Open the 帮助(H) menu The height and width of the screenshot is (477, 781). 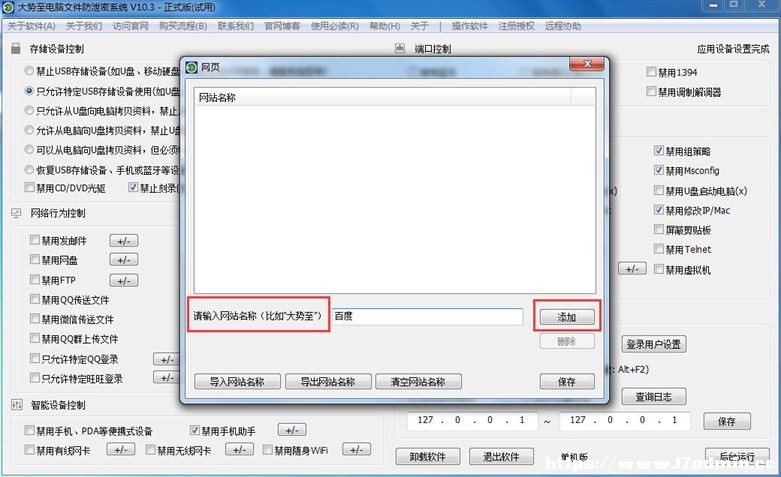tap(385, 26)
